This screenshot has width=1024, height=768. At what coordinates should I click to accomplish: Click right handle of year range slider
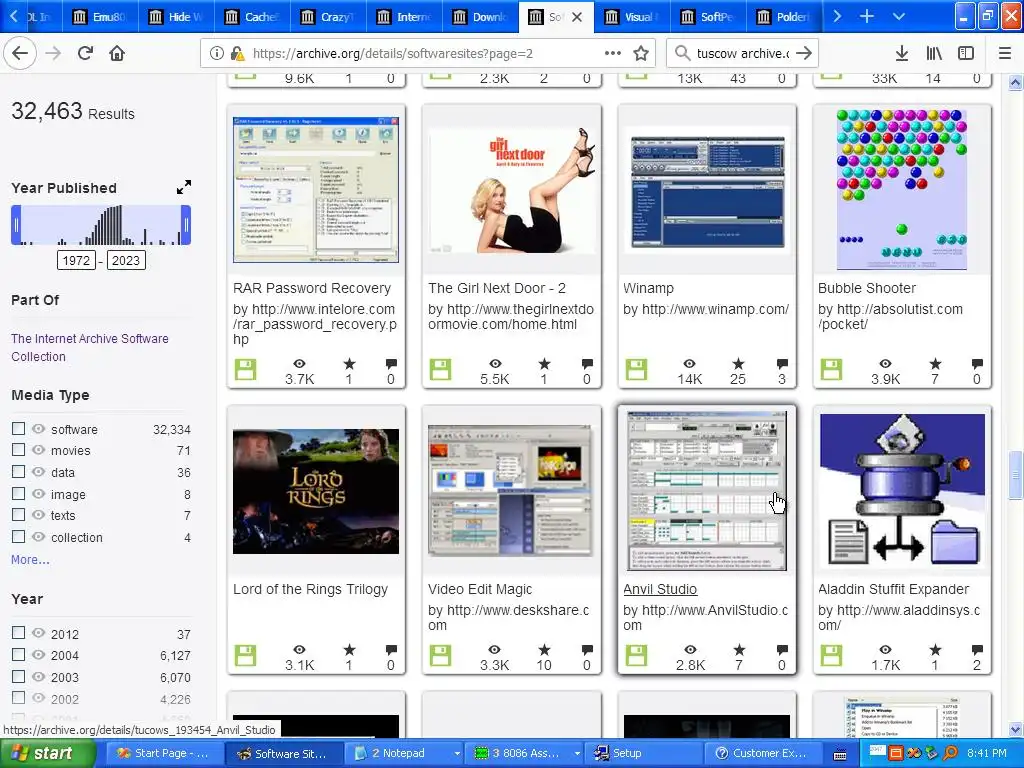click(186, 225)
